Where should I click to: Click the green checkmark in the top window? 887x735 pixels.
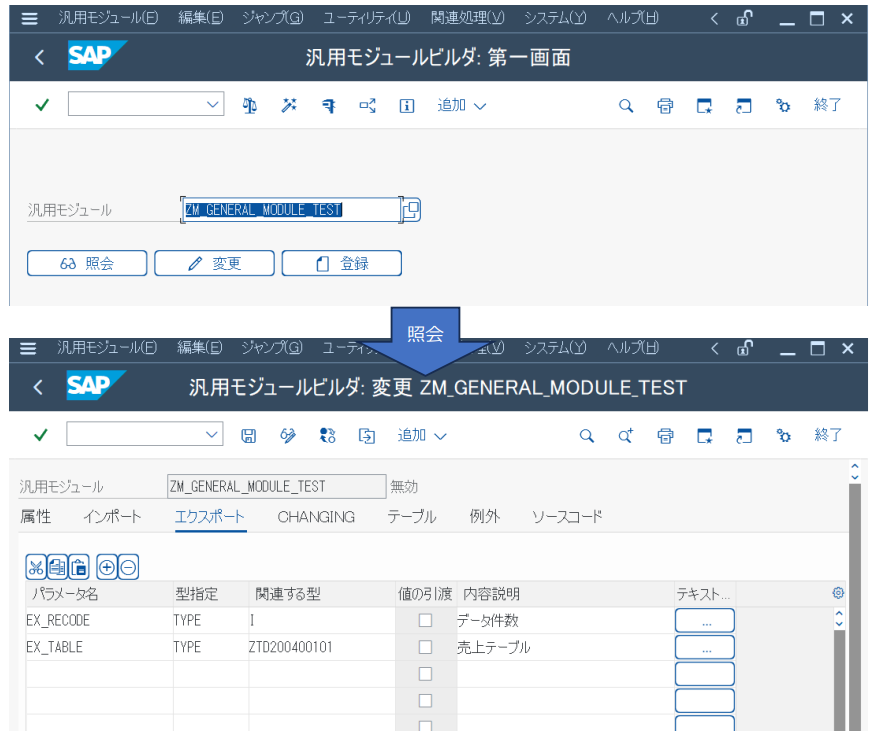point(42,105)
